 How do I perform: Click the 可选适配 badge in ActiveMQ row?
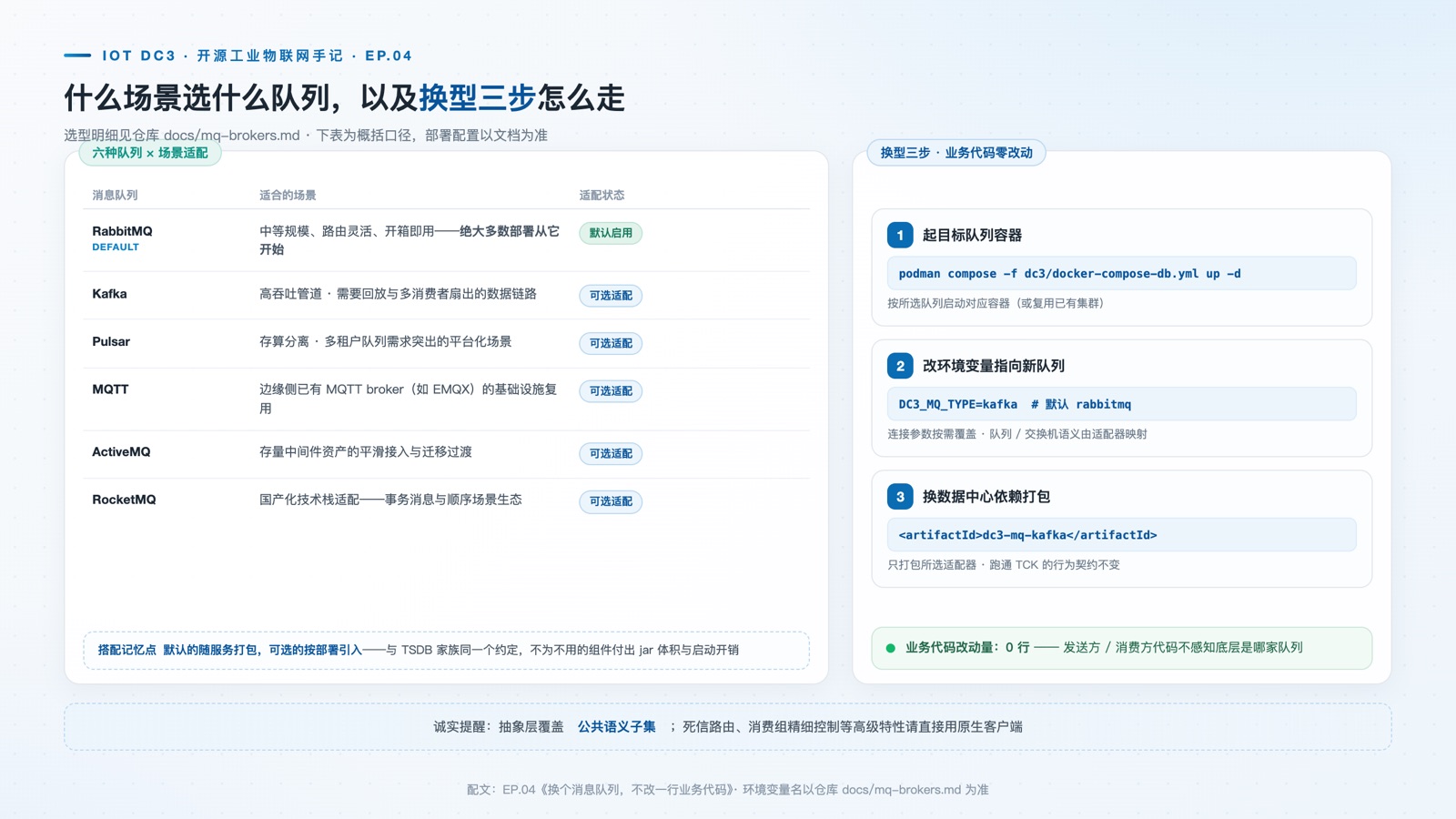coord(611,453)
